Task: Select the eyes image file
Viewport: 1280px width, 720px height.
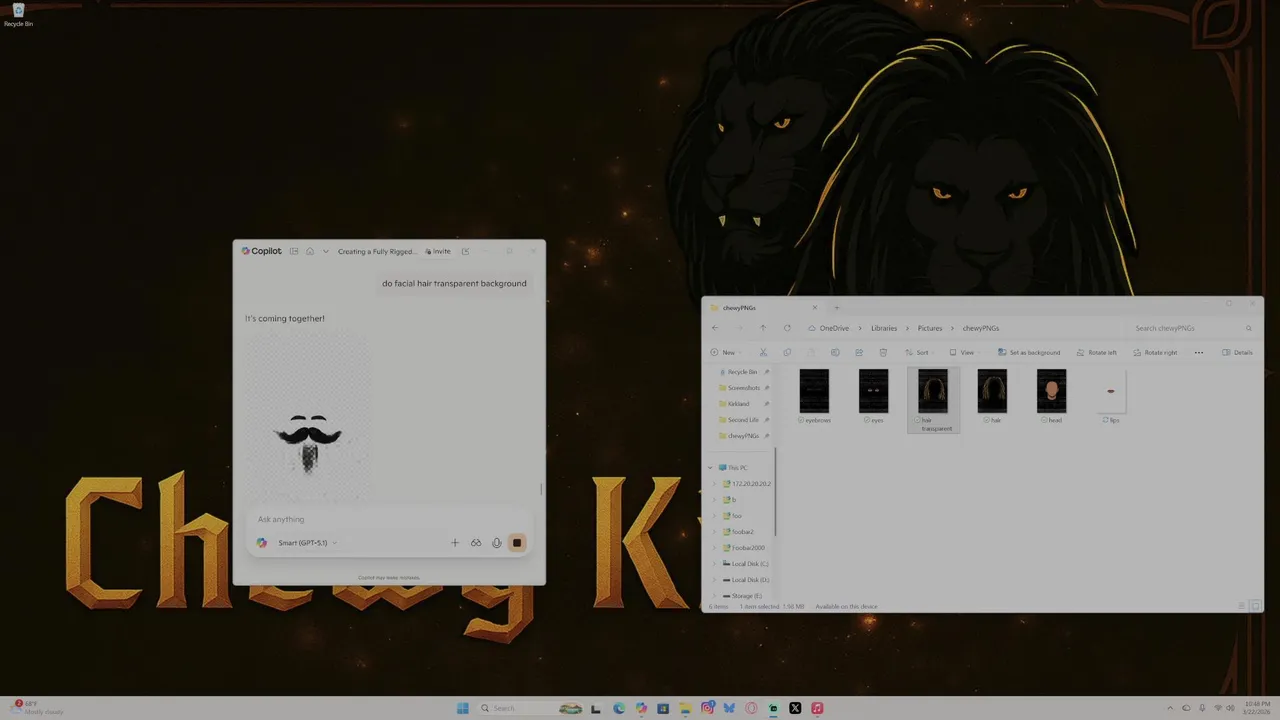Action: coord(874,397)
